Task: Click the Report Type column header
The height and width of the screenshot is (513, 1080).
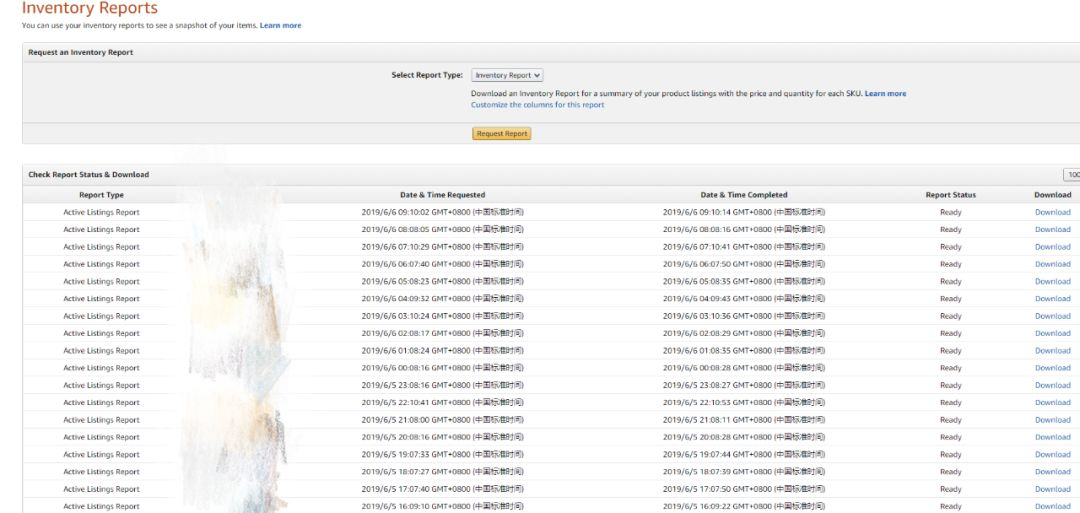Action: coord(101,195)
